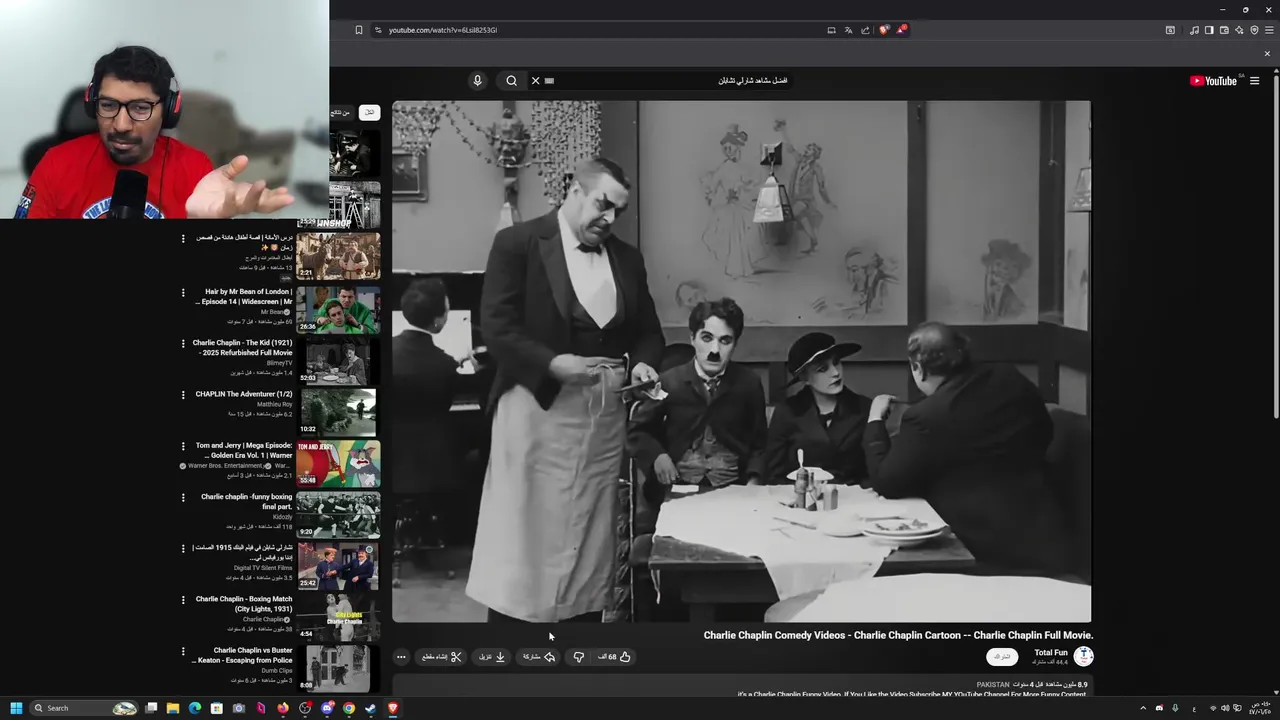Open options menu for Boxing Match City Lights
The height and width of the screenshot is (720, 1280).
pyautogui.click(x=183, y=600)
